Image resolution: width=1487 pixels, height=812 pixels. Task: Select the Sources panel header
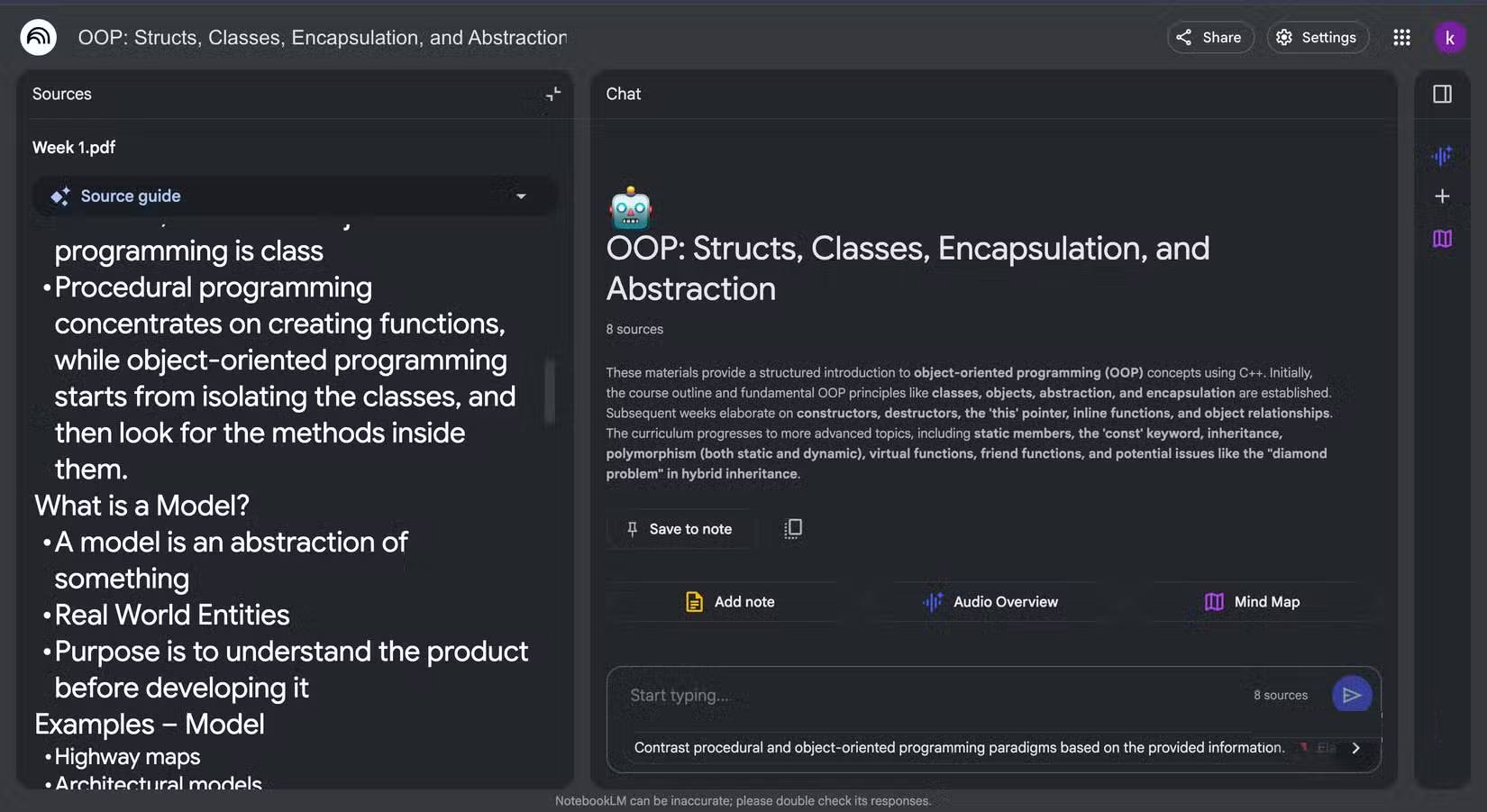click(x=62, y=94)
